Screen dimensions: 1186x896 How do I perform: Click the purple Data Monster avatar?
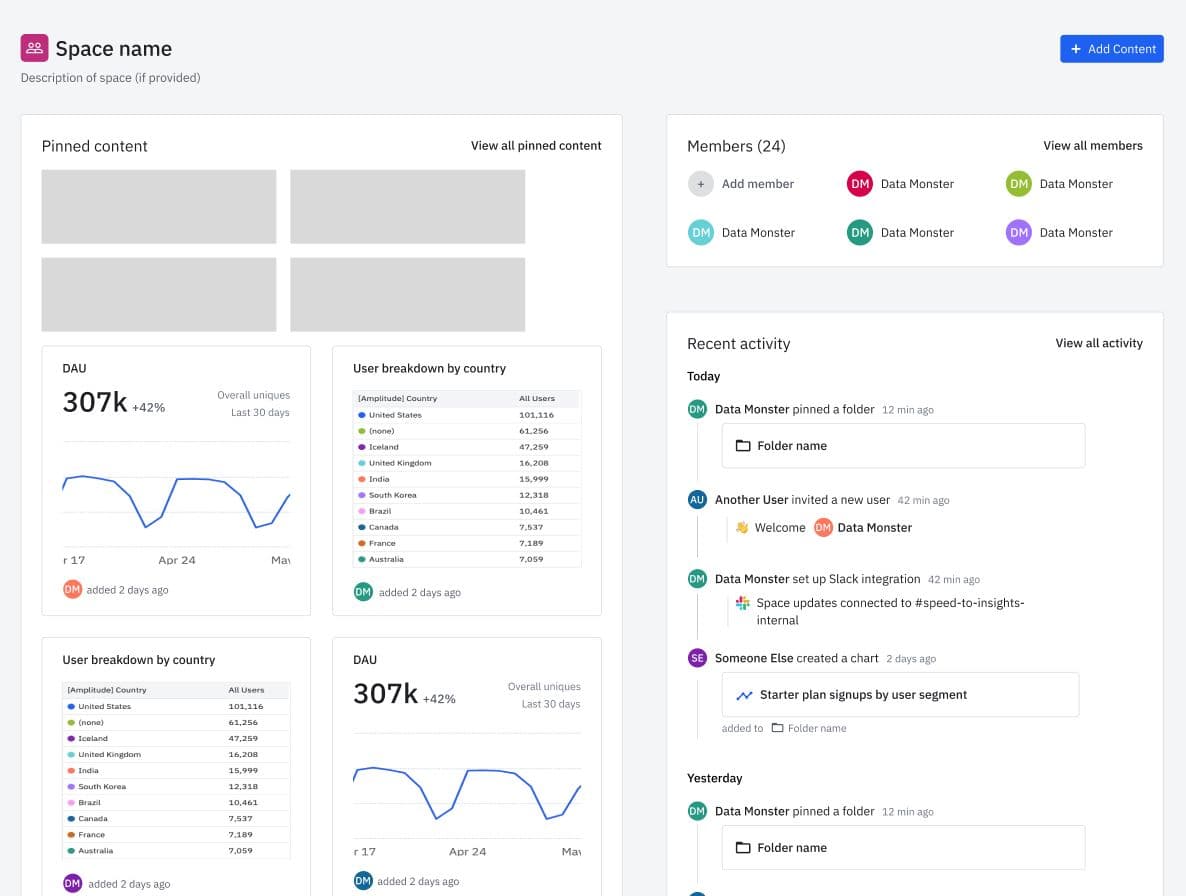(1018, 232)
